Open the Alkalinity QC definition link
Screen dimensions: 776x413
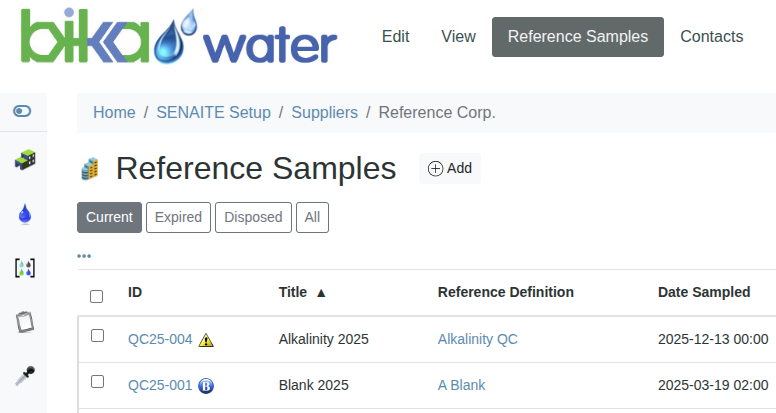477,339
